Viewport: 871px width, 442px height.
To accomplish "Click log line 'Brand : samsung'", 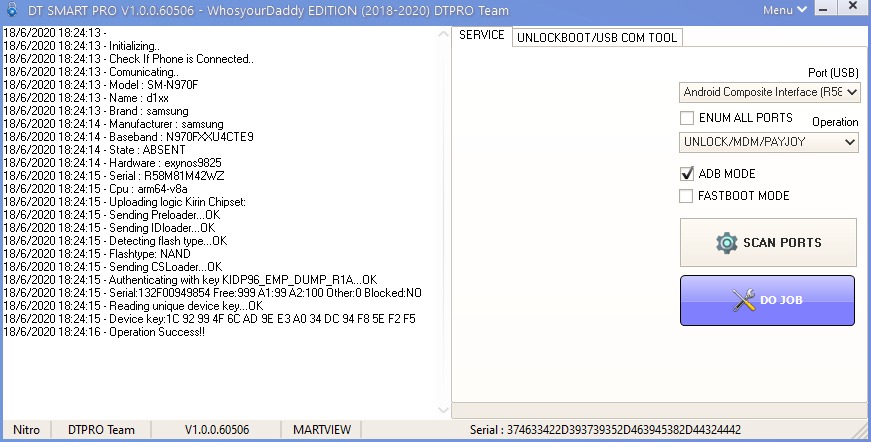I will click(96, 111).
